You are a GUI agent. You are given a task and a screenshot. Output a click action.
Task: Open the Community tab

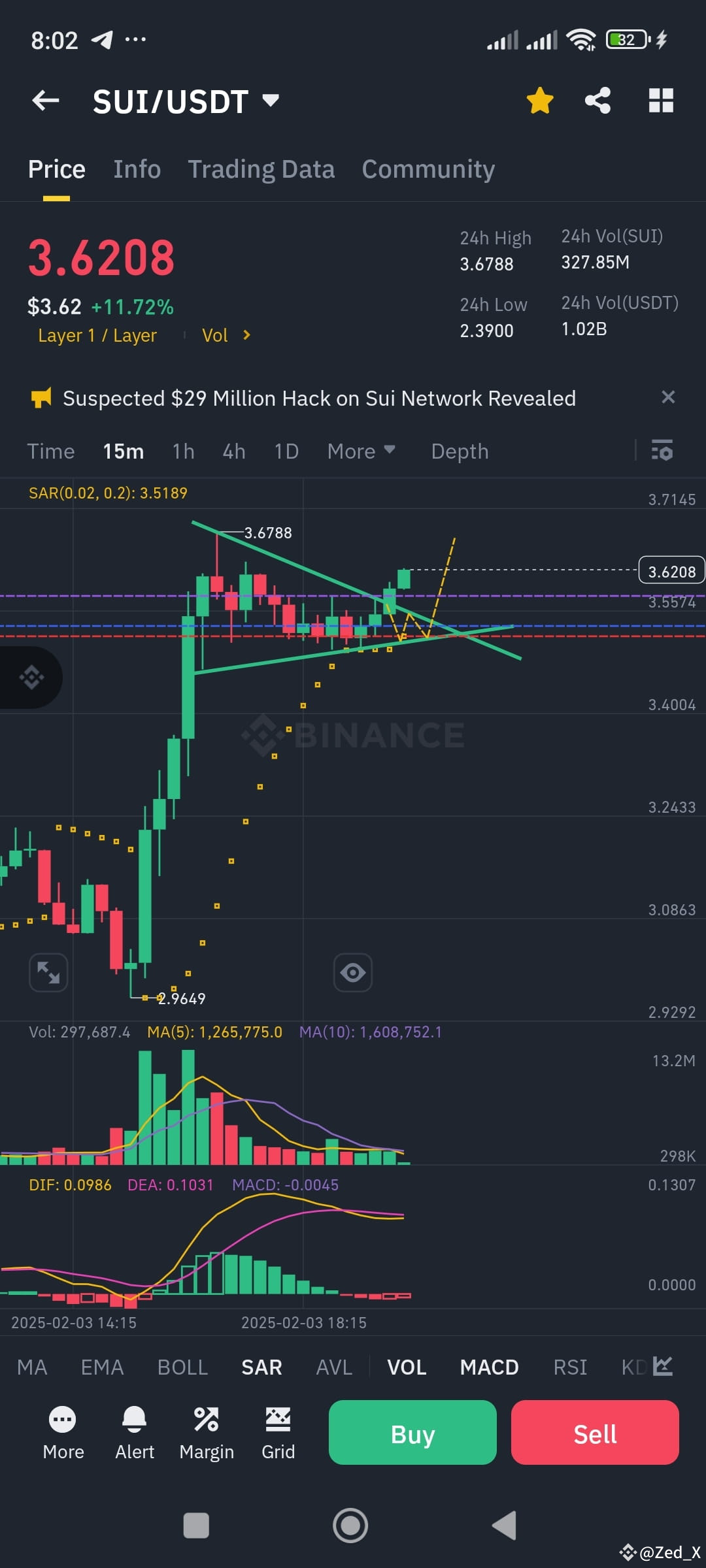point(428,169)
